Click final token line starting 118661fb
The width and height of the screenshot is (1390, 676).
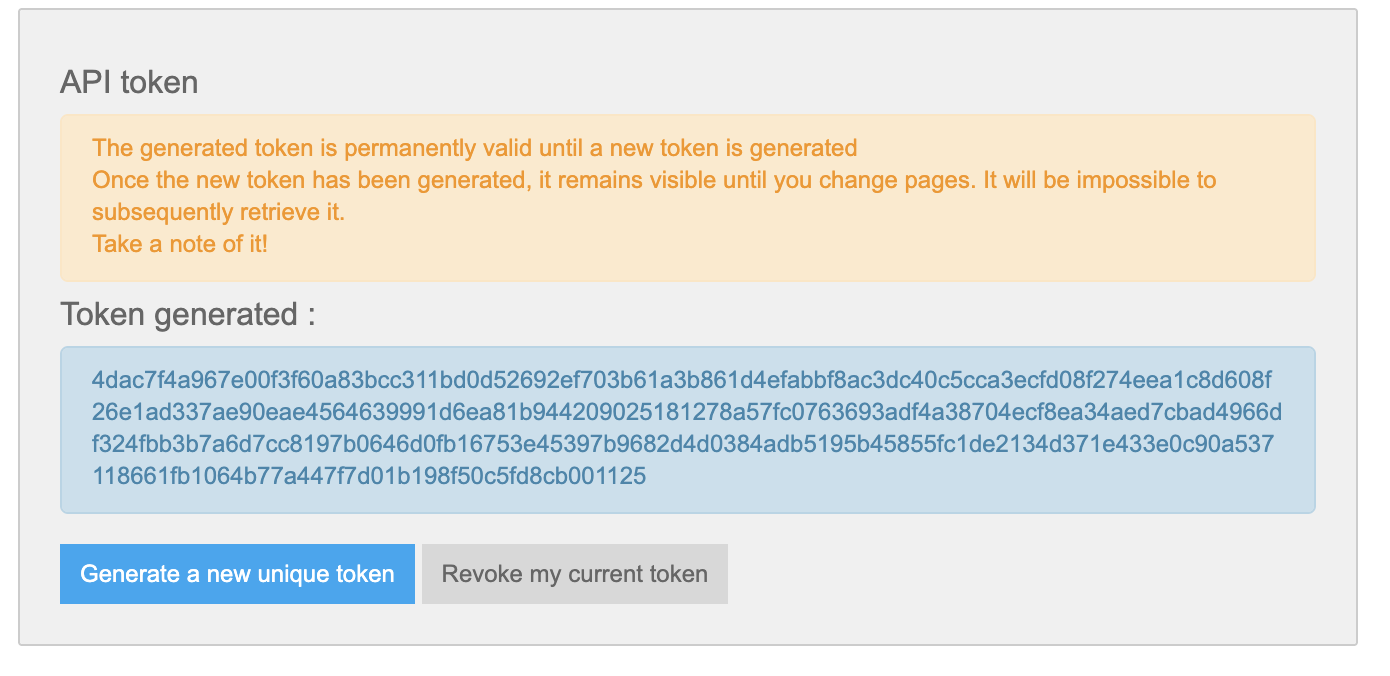point(369,476)
